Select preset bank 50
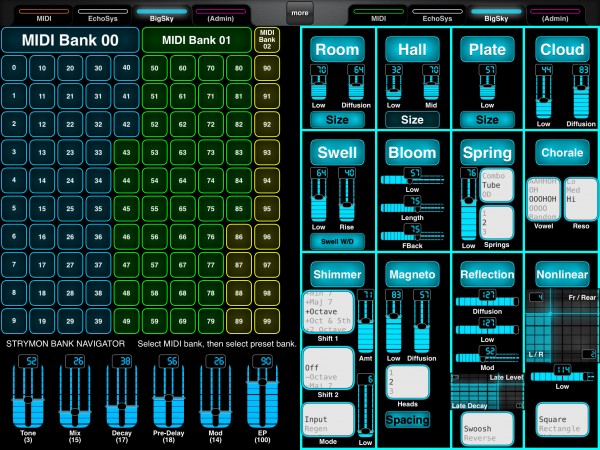The image size is (600, 450). (155, 68)
